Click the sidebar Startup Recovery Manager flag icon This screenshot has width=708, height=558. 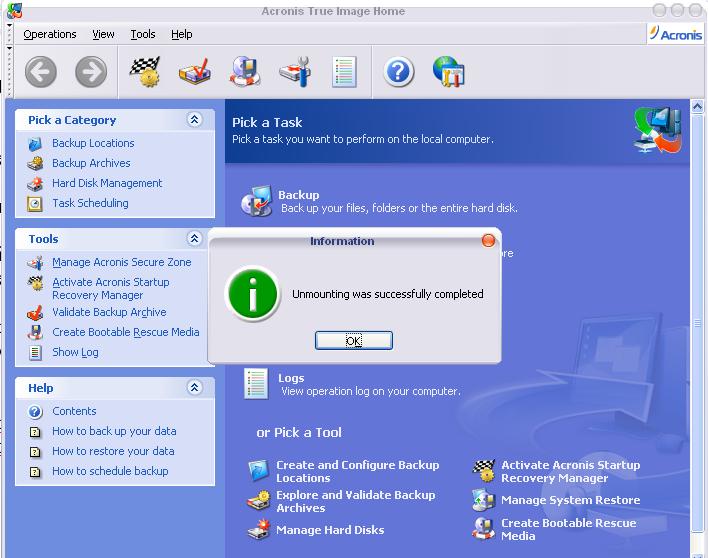(x=35, y=283)
